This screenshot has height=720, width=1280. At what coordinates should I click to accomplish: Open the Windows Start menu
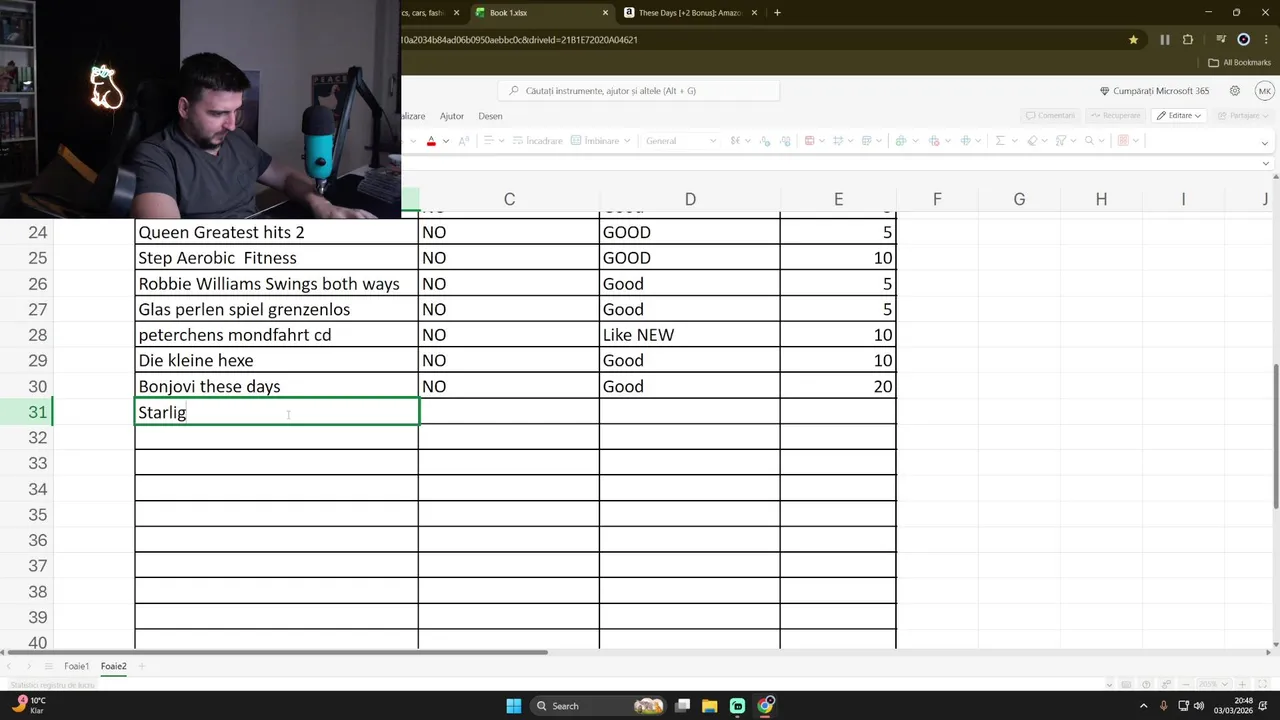point(513,706)
